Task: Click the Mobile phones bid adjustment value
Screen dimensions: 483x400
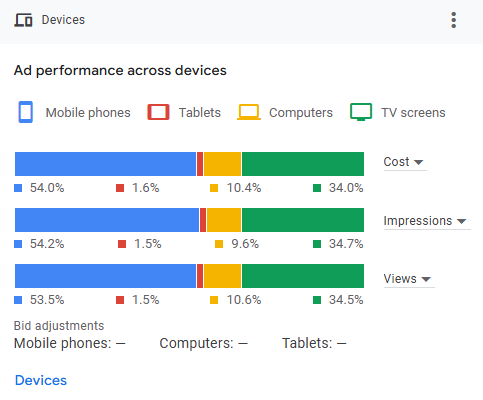Action: (121, 343)
